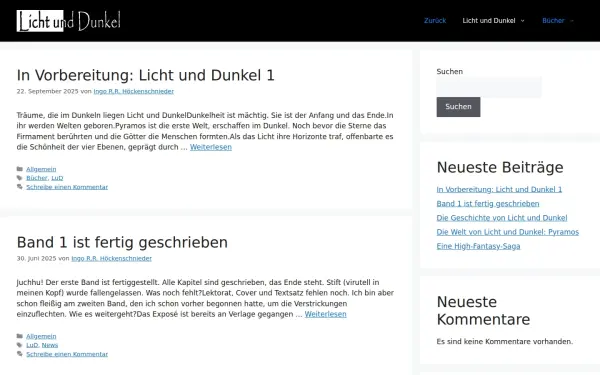Click the tag icon beside Bücher, LuD
The width and height of the screenshot is (600, 375).
point(20,178)
